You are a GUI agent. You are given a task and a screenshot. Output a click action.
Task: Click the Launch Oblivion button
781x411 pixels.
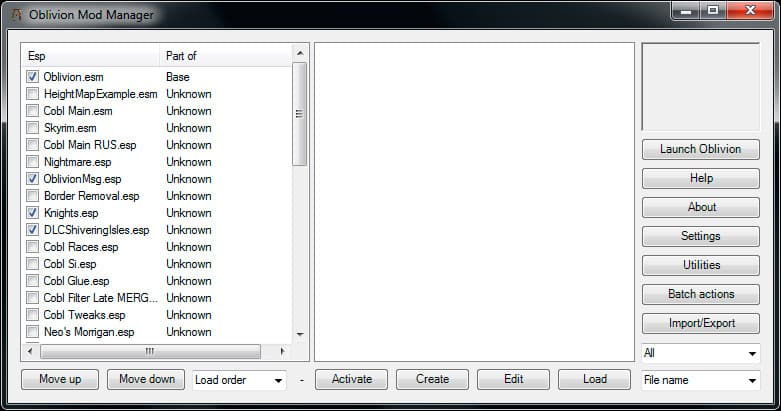(x=701, y=149)
